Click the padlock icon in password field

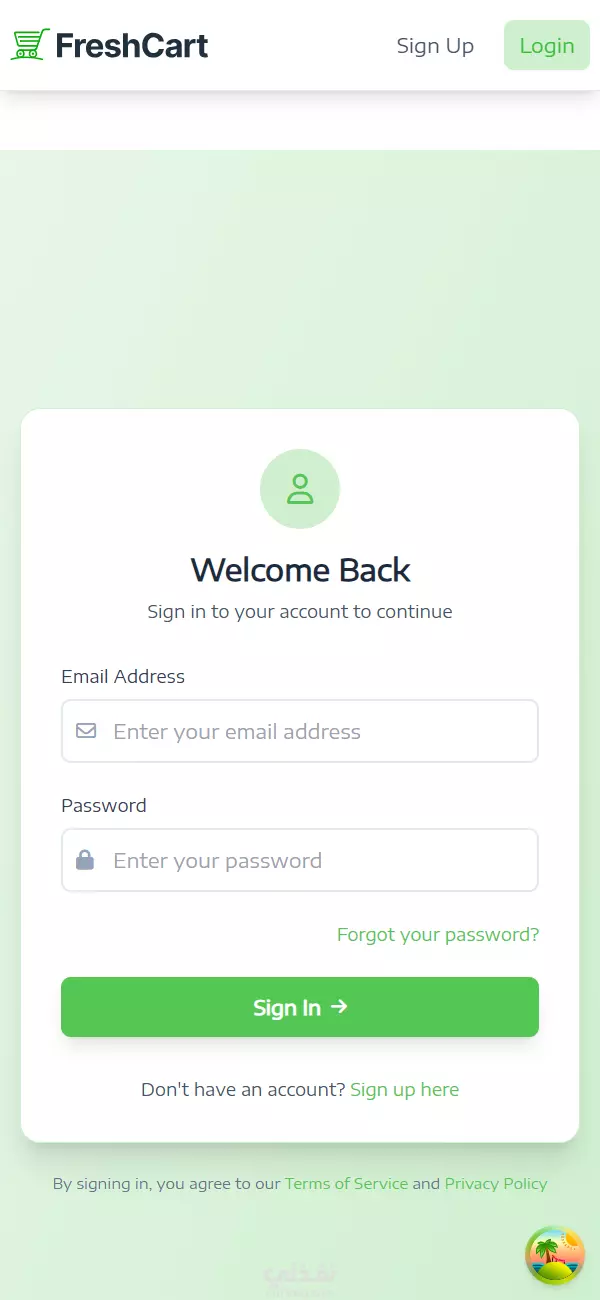(x=85, y=860)
